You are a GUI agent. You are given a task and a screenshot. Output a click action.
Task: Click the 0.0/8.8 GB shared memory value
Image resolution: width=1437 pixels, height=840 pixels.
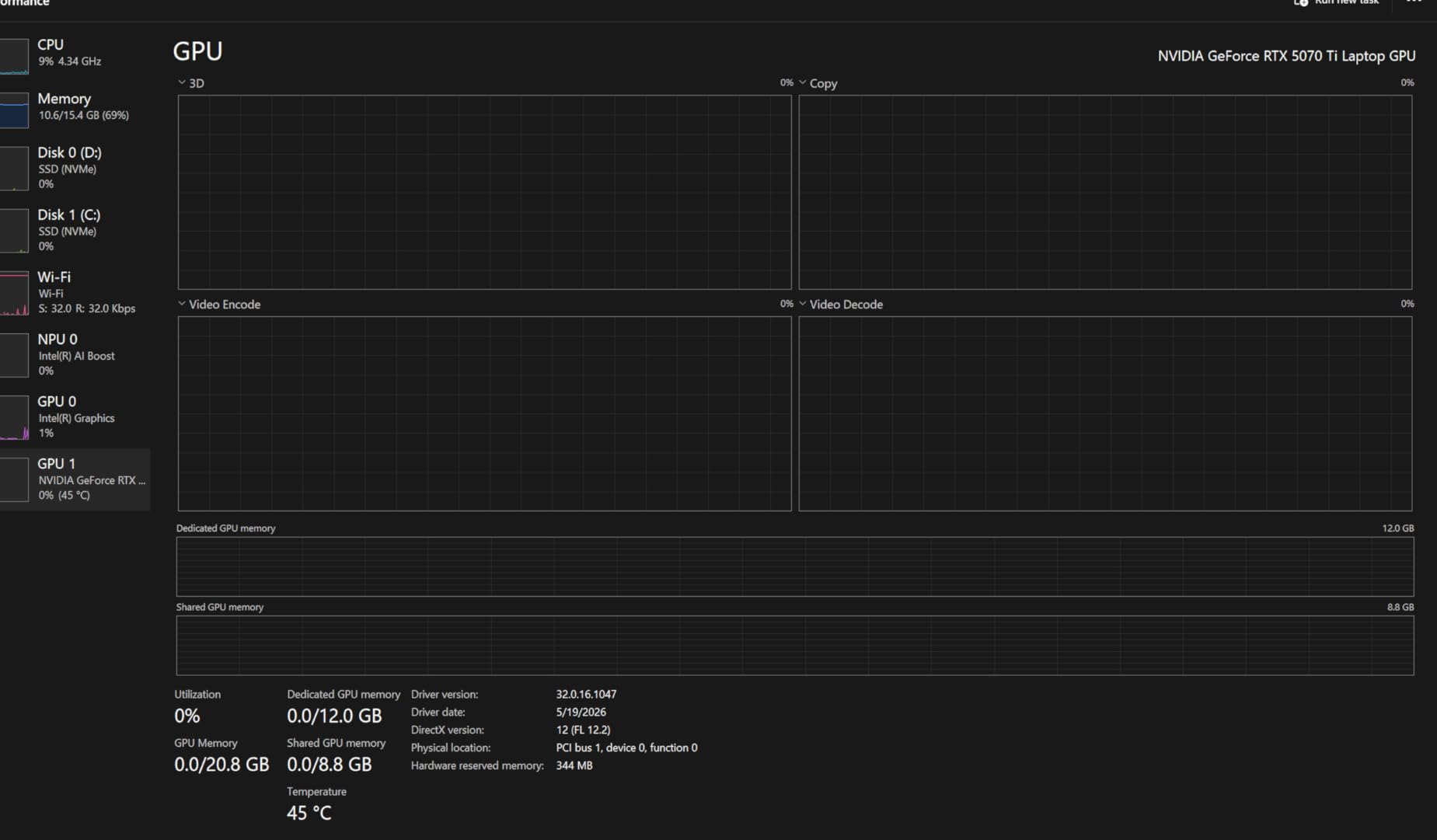[x=330, y=765]
